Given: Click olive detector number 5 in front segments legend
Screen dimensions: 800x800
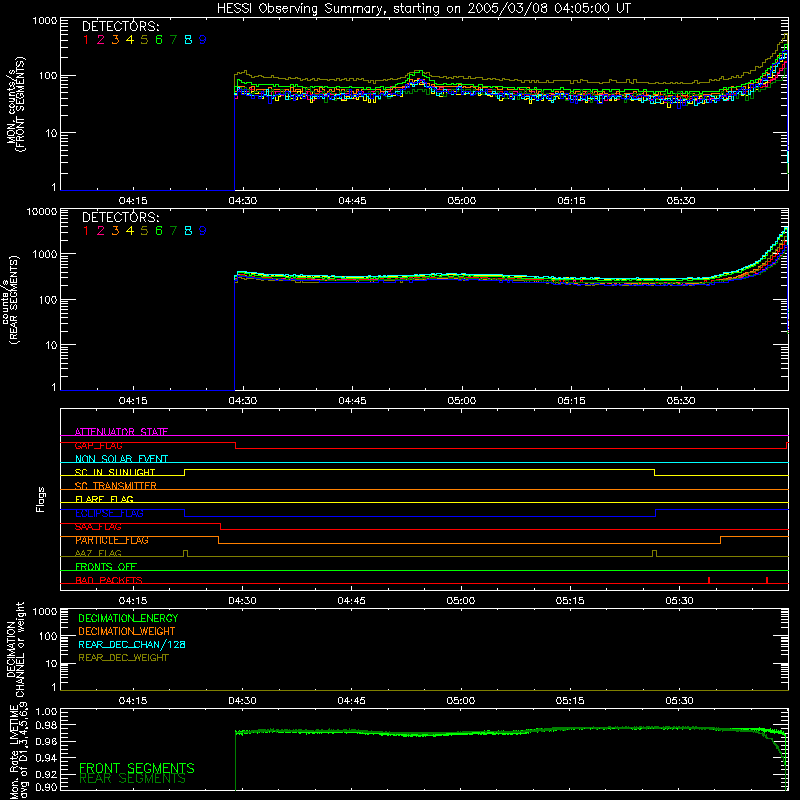Looking at the screenshot, I should coord(144,40).
